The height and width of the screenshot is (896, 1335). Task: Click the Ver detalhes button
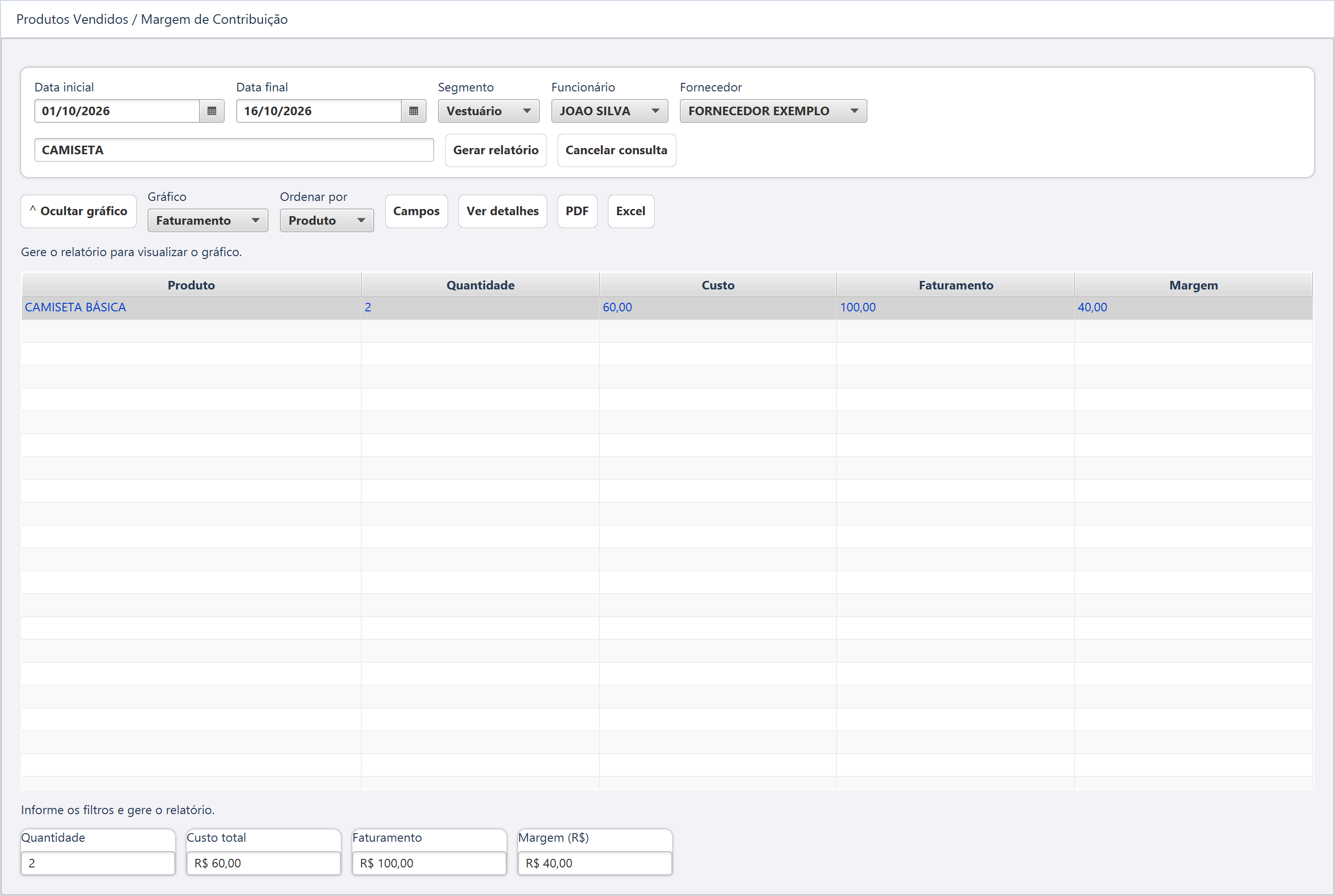click(x=503, y=211)
